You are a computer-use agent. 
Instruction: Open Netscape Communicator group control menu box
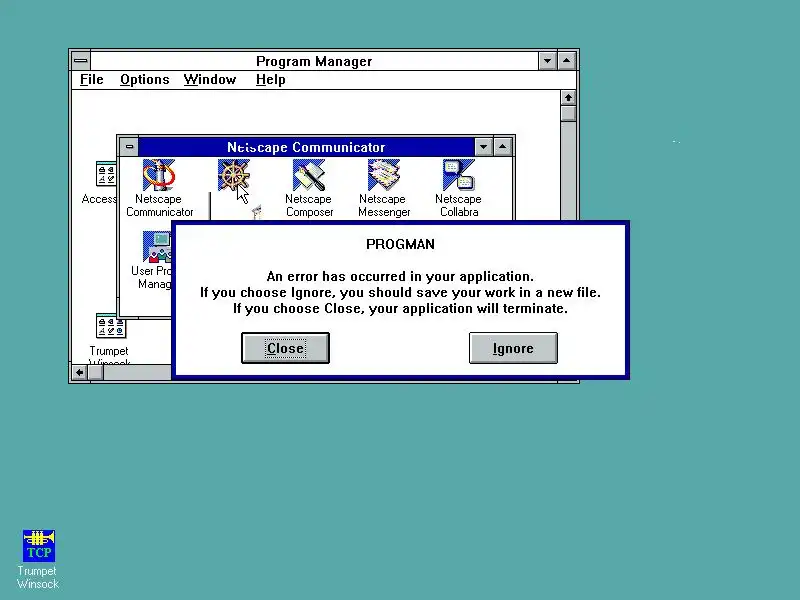(x=129, y=147)
